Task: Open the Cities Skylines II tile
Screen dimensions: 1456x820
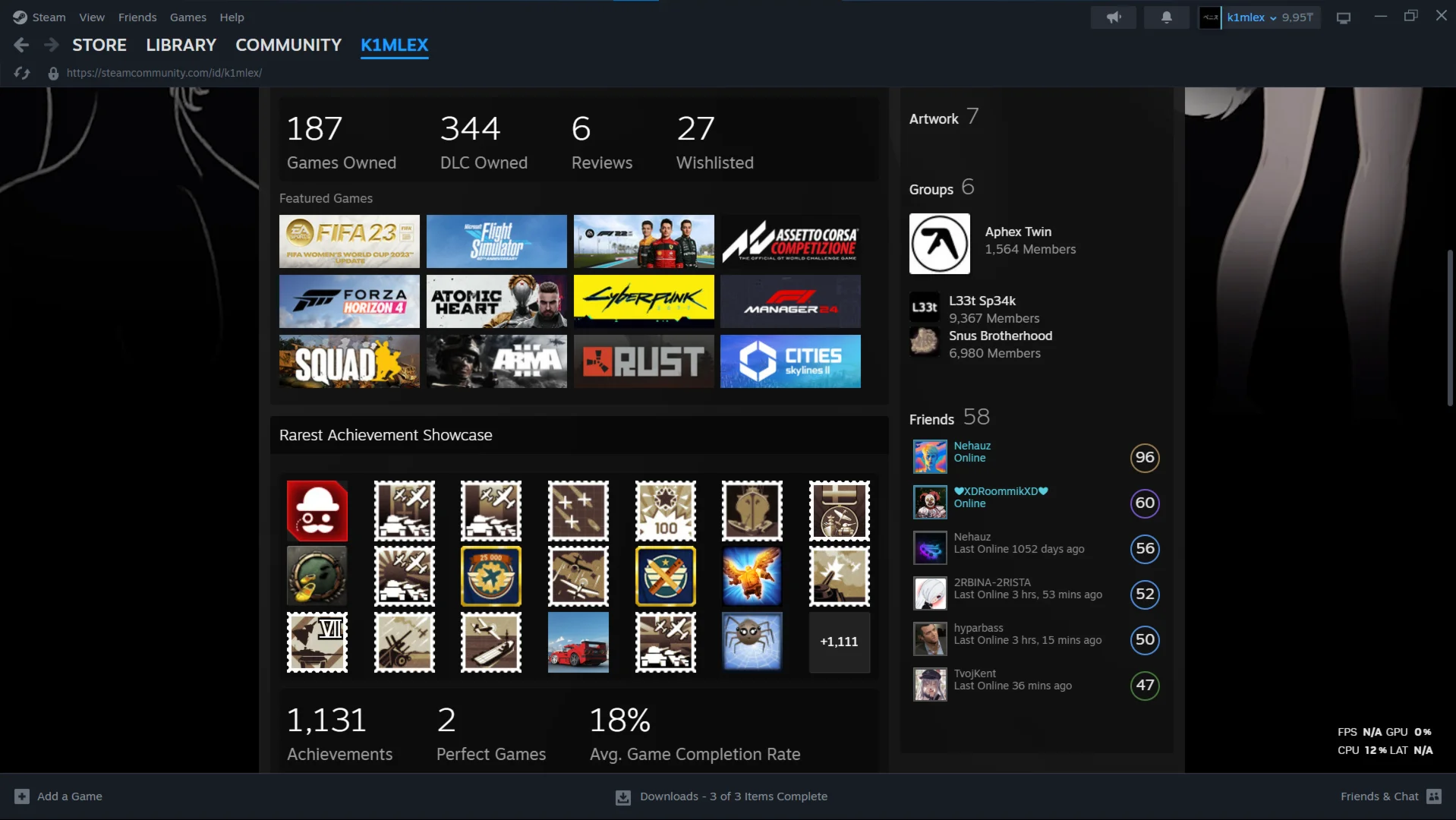Action: (790, 361)
